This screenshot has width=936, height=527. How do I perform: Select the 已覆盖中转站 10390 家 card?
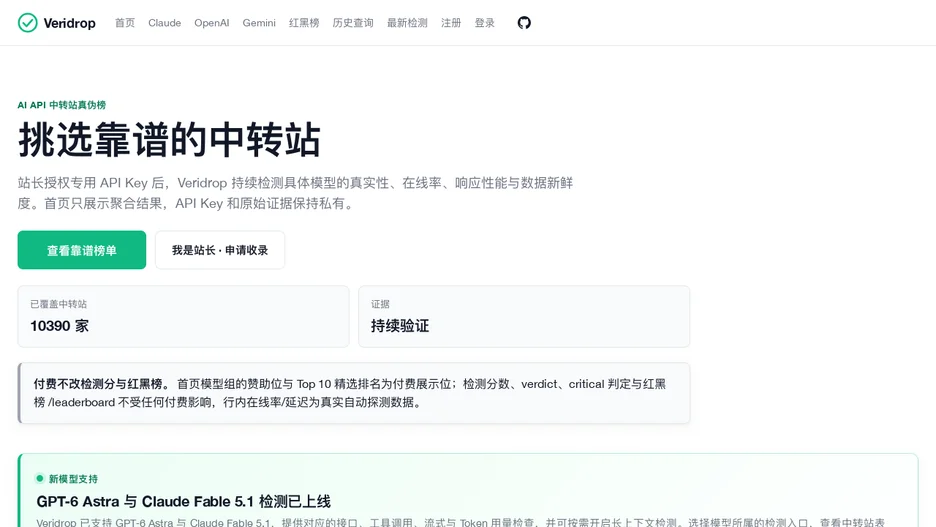183,316
